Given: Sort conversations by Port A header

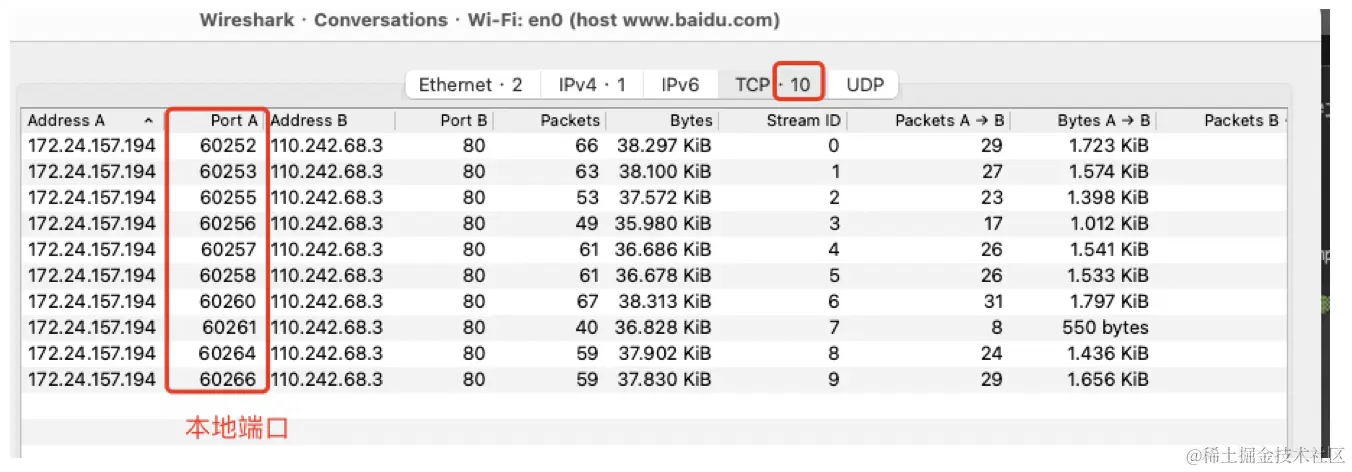Looking at the screenshot, I should [x=218, y=121].
